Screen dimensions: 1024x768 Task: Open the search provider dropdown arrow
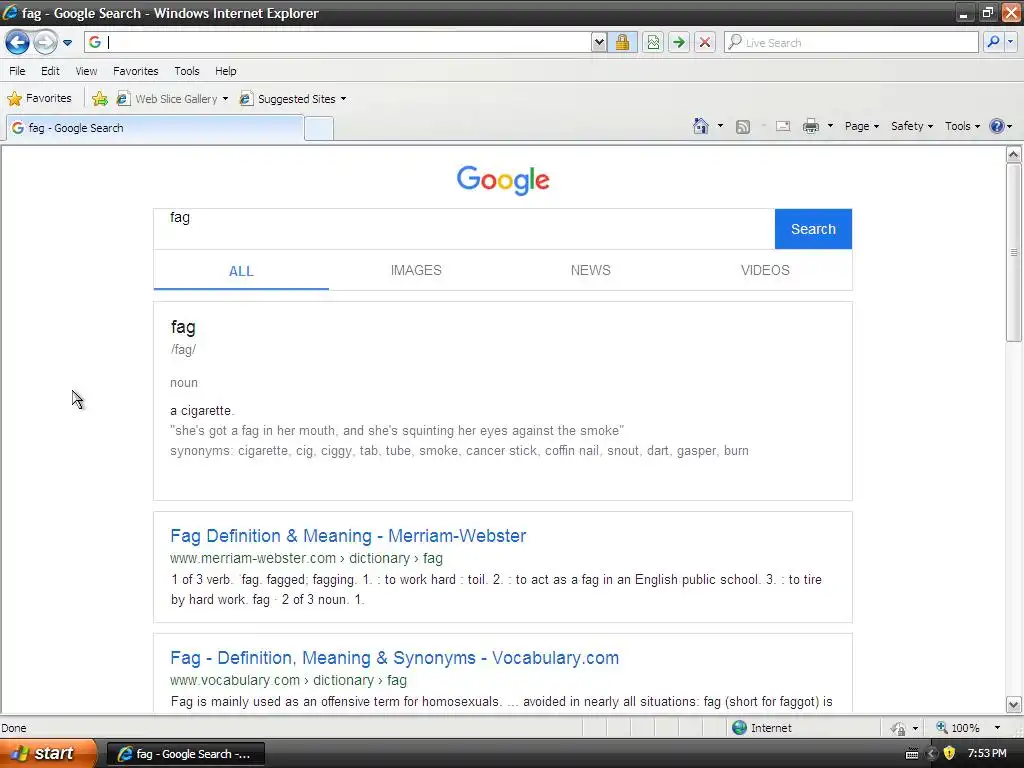click(x=1010, y=42)
